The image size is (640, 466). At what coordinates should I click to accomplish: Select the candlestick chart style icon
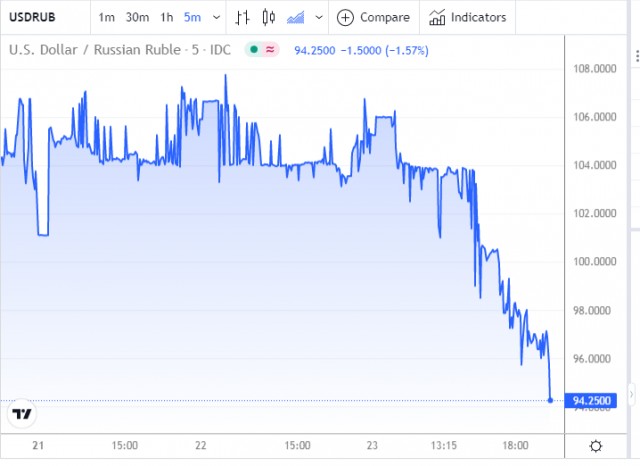269,18
